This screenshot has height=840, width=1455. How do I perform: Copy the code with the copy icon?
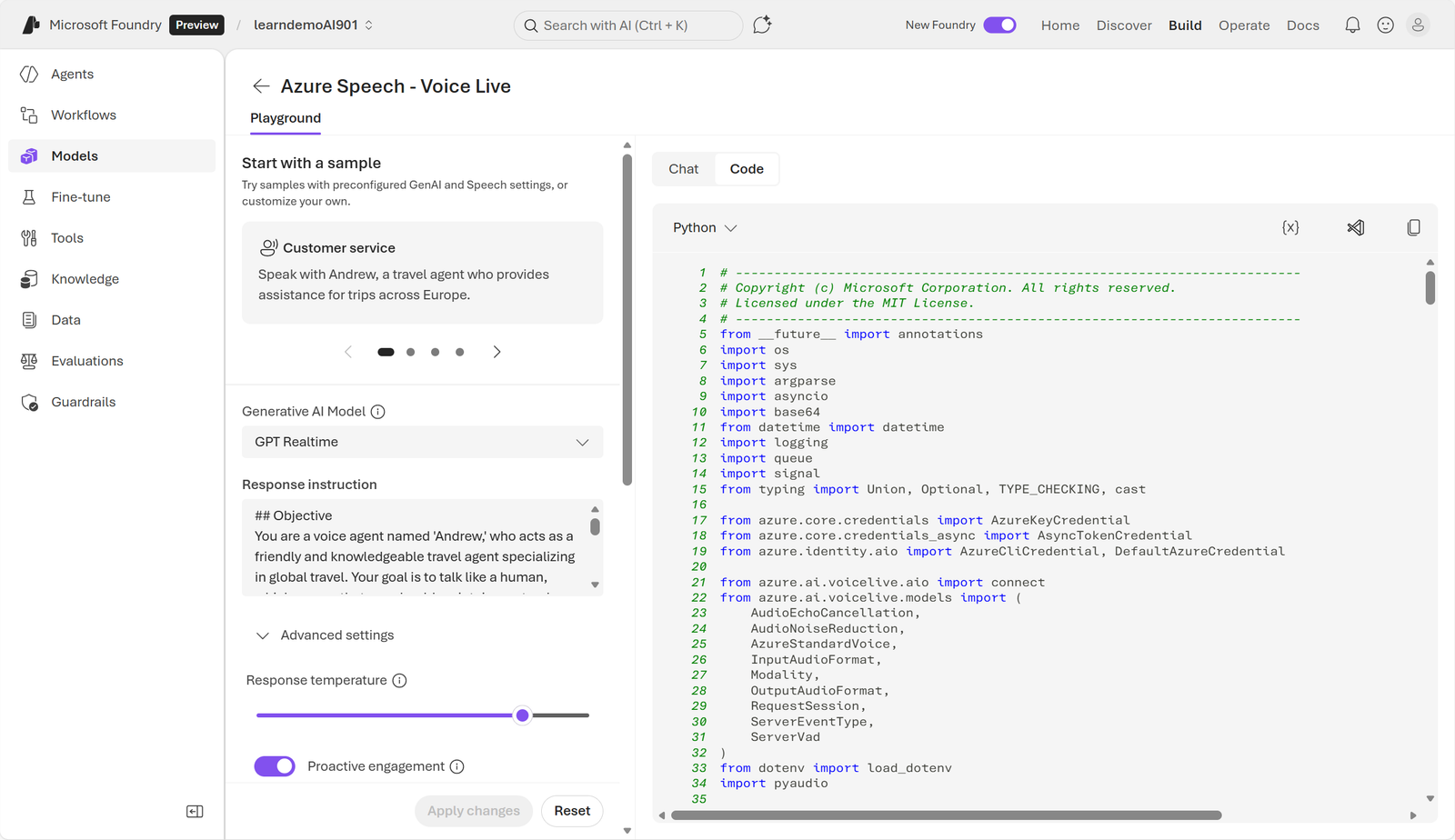[1413, 227]
